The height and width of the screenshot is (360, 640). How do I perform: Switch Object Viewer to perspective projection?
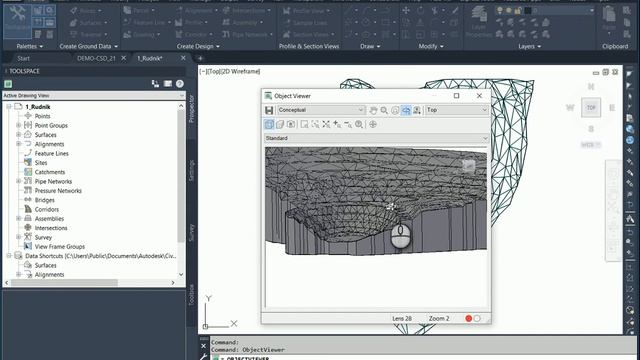coord(280,124)
